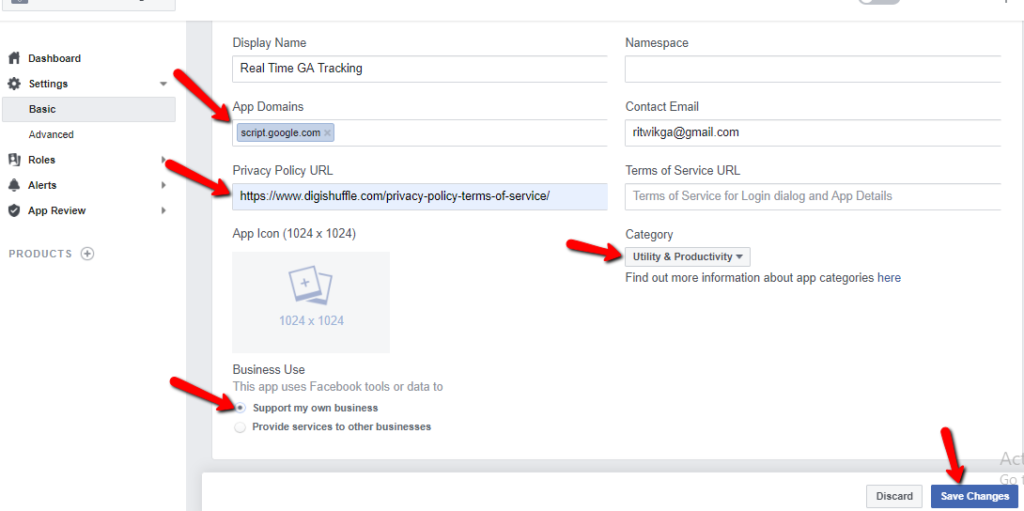This screenshot has height=511, width=1024.
Task: Click the Alerts bell icon
Action: pos(14,185)
